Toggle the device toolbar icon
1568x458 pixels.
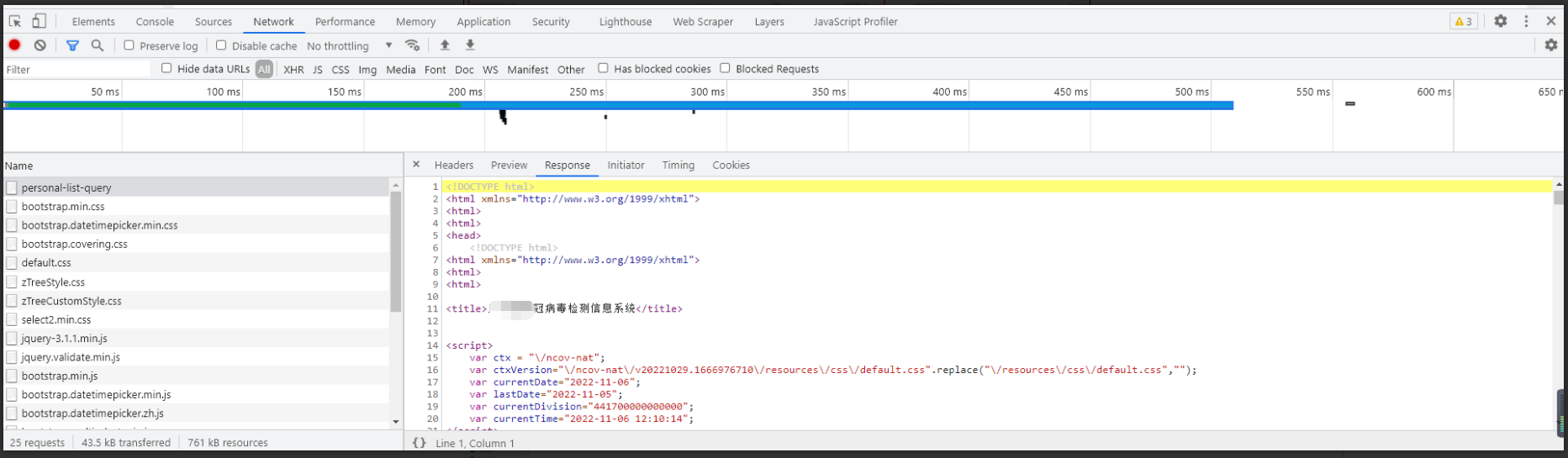(x=39, y=21)
